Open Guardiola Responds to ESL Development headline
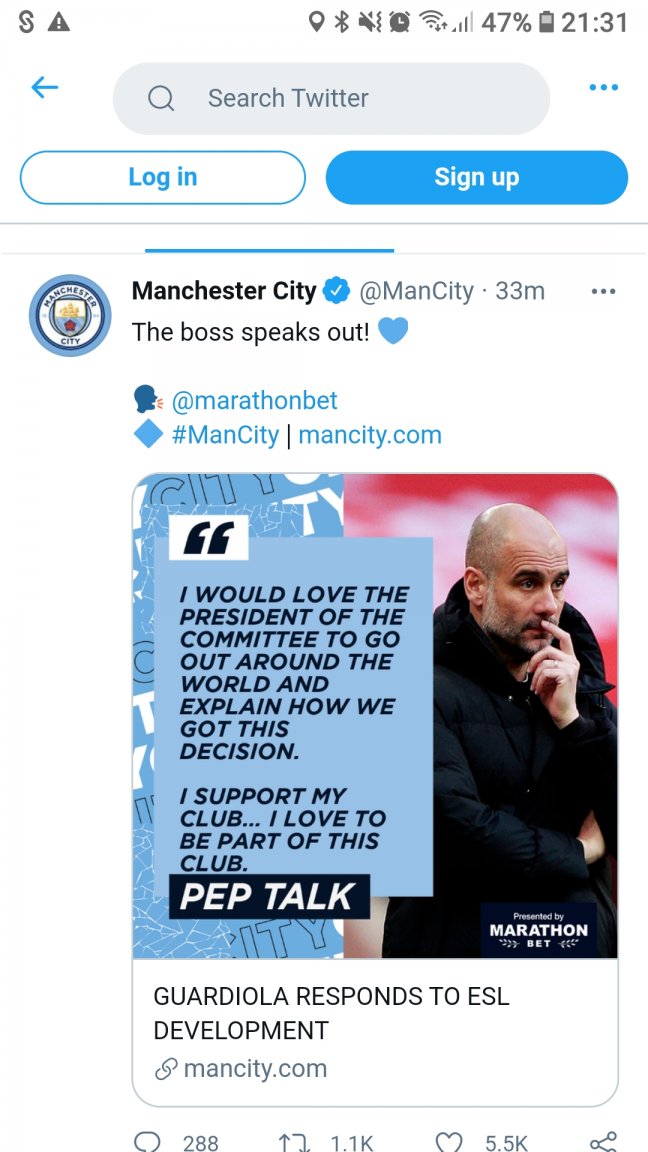Screen dimensions: 648x1152 click(x=331, y=1012)
